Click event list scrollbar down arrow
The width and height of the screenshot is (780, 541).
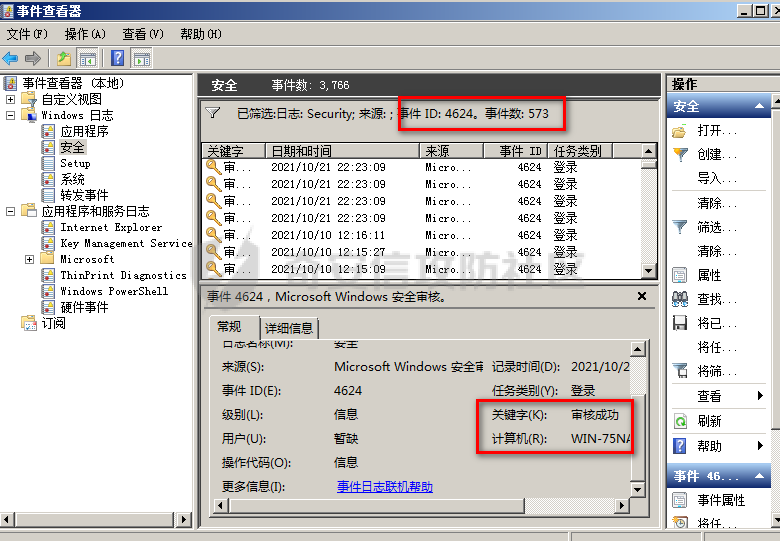pyautogui.click(x=648, y=271)
